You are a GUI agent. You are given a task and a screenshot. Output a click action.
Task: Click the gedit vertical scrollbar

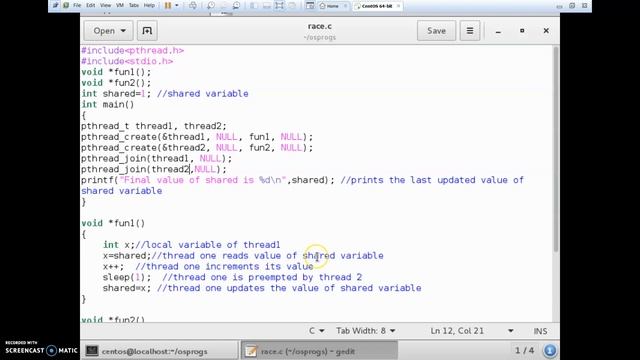pos(556,149)
